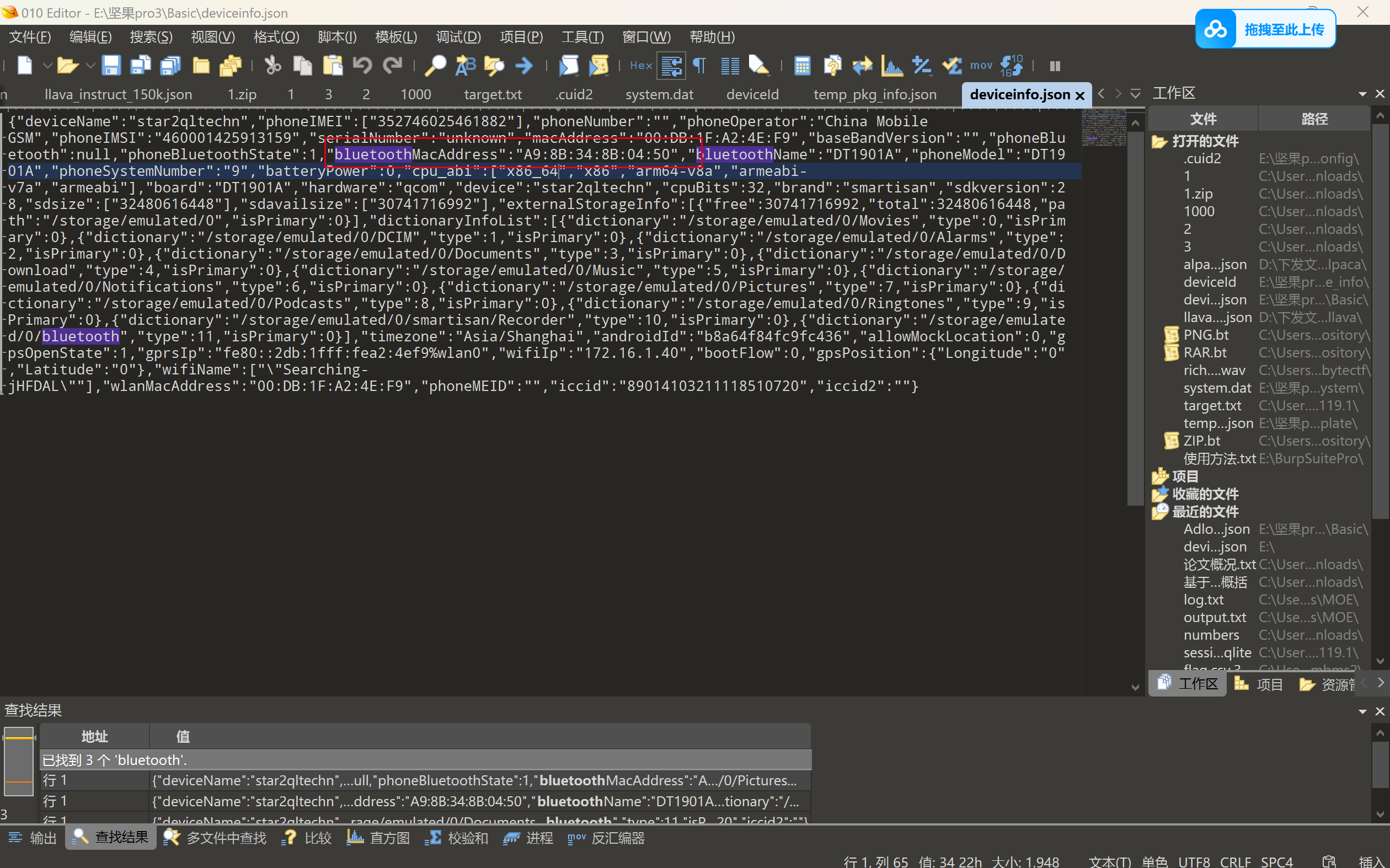Open the 模板(L) menu
This screenshot has width=1390, height=868.
(x=395, y=37)
